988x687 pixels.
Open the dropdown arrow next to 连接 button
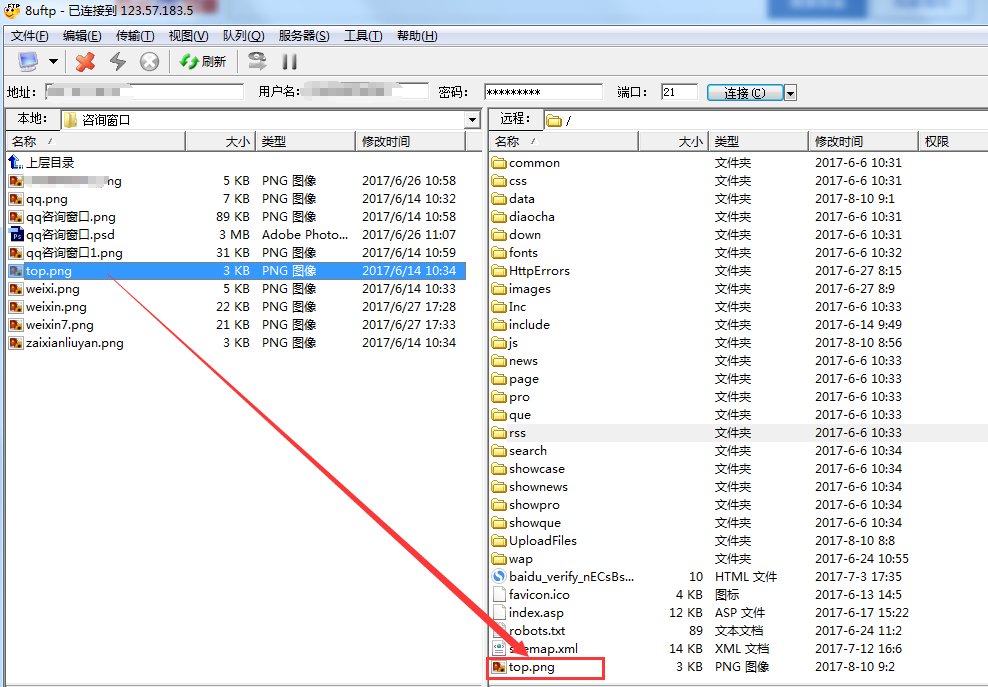[790, 93]
